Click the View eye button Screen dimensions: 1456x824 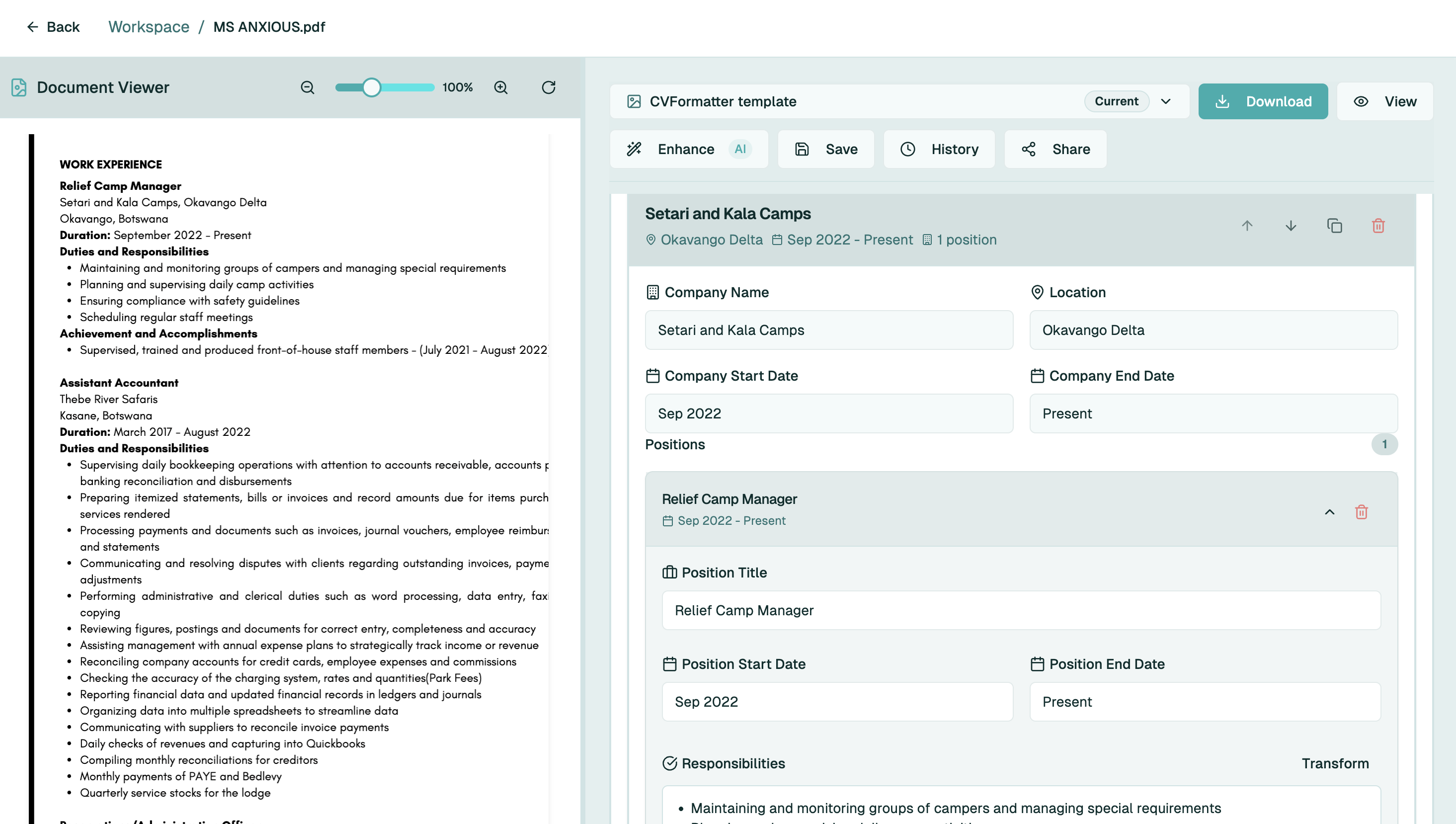point(1385,101)
